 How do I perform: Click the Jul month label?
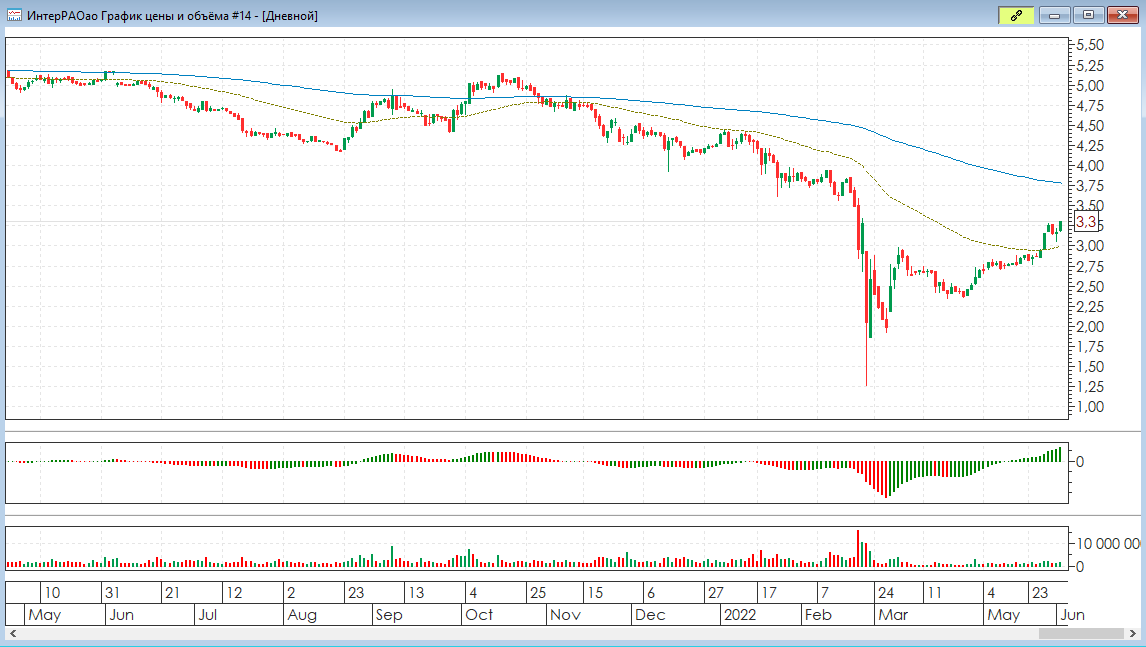coord(208,615)
